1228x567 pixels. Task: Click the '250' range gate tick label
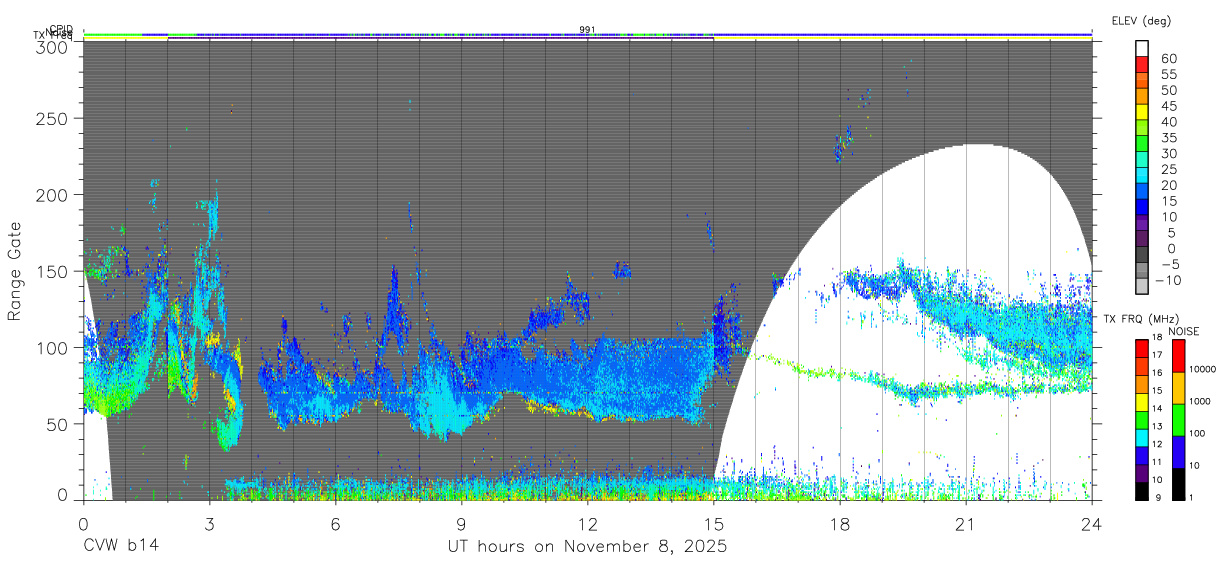52,118
